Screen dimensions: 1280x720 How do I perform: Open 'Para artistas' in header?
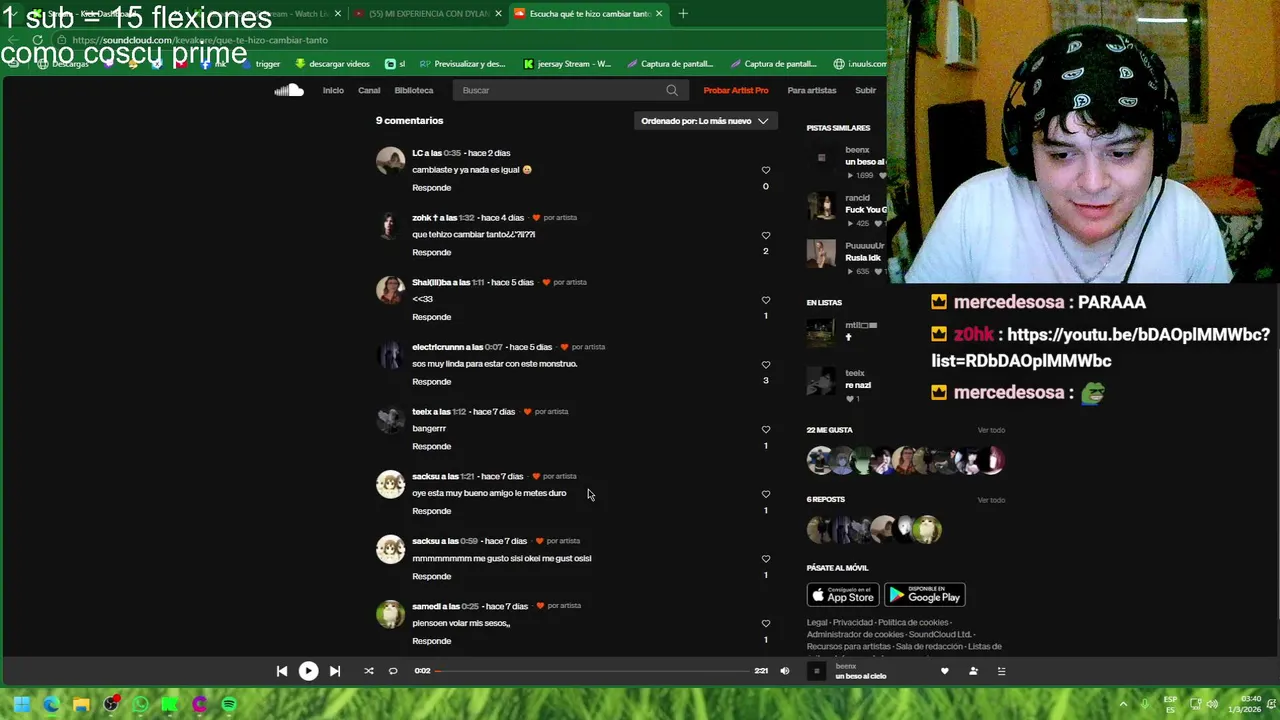pos(812,90)
